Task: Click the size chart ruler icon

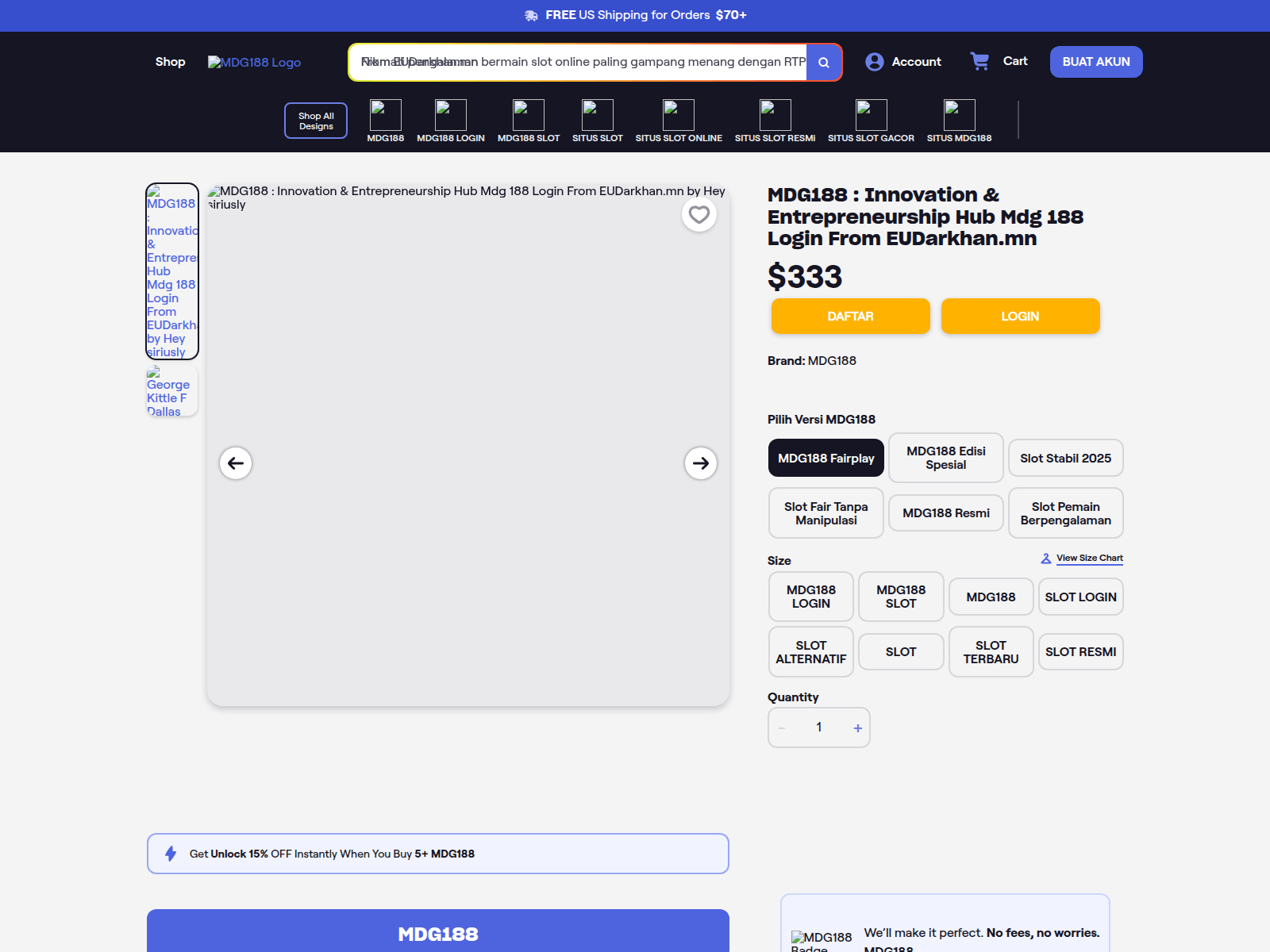Action: click(1046, 559)
